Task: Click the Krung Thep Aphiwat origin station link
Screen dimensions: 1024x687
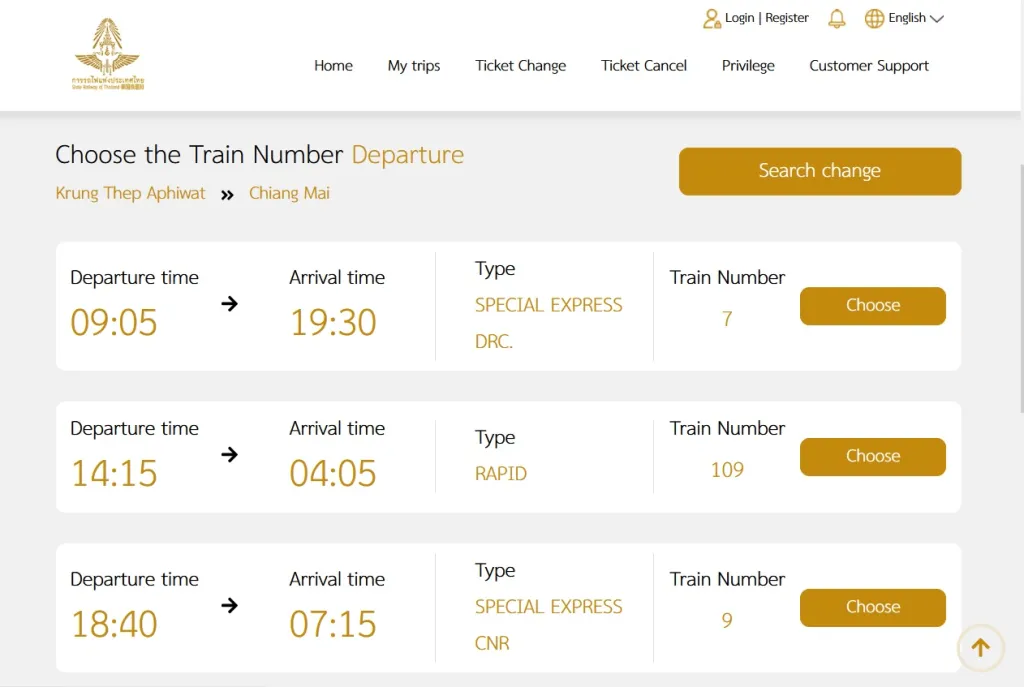Action: 130,193
